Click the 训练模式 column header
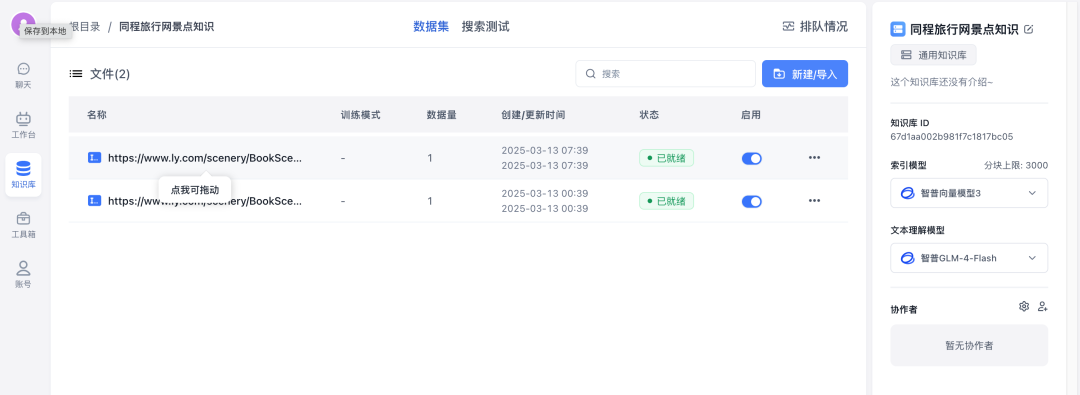The width and height of the screenshot is (1080, 395). (x=360, y=114)
